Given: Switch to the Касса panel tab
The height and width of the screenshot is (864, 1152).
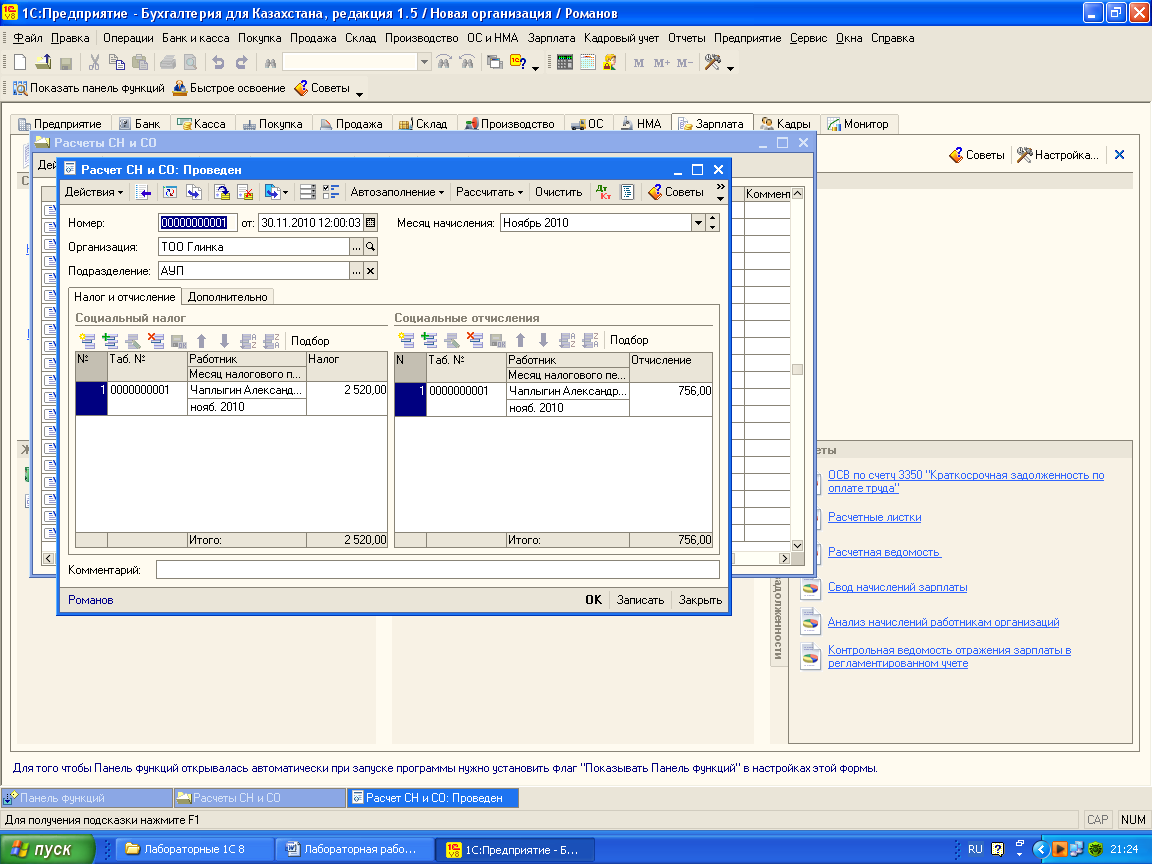Looking at the screenshot, I should point(201,124).
